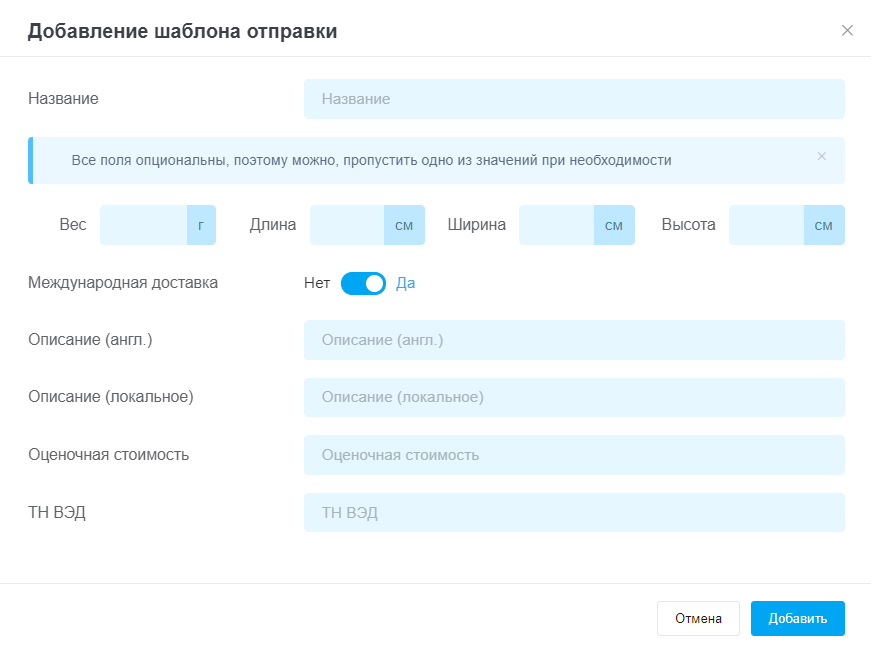Click the 'см' unit addon on Высота
Viewport: 871px width, 650px height.
point(824,225)
